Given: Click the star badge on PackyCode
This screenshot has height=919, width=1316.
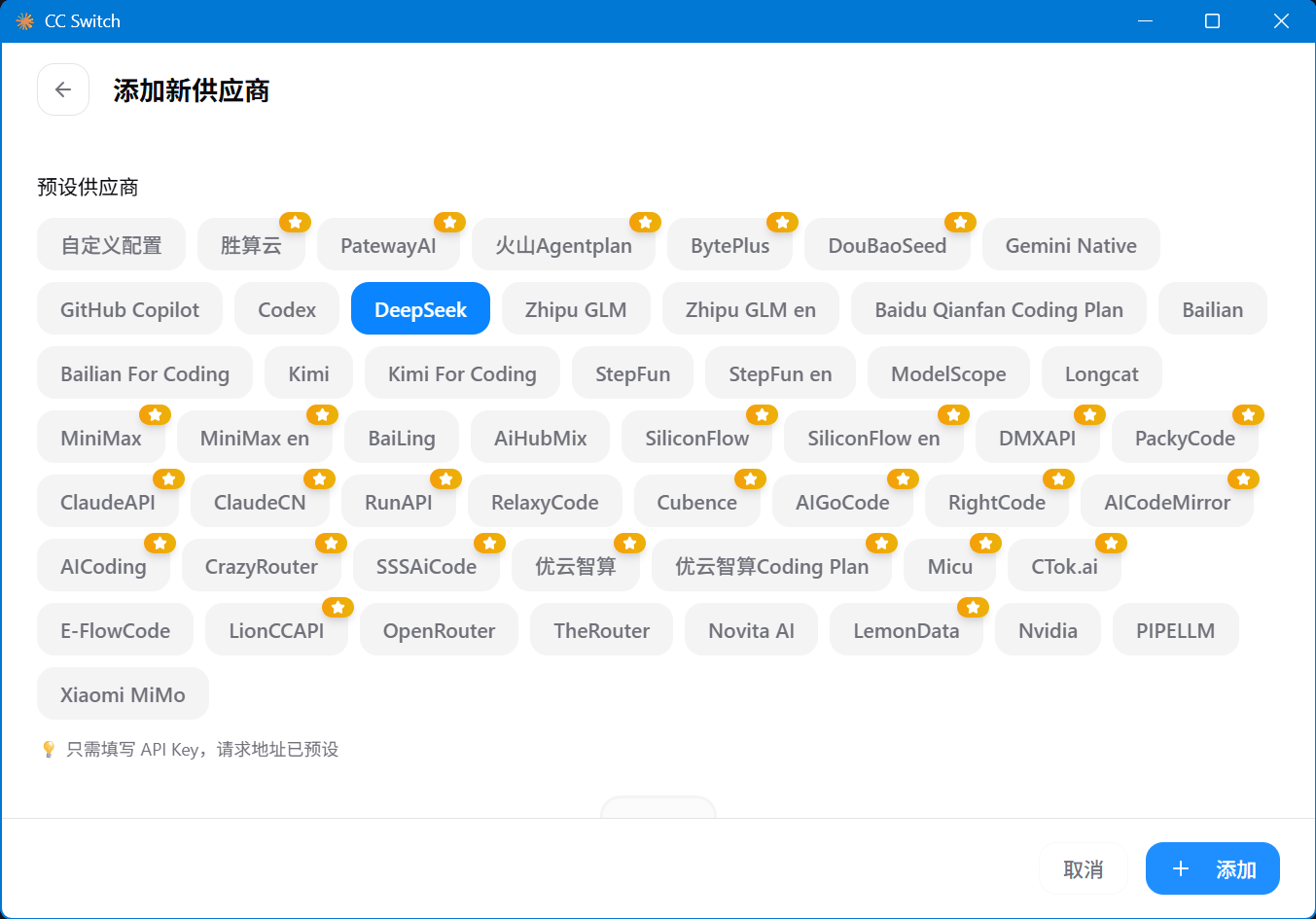Looking at the screenshot, I should (x=1248, y=415).
